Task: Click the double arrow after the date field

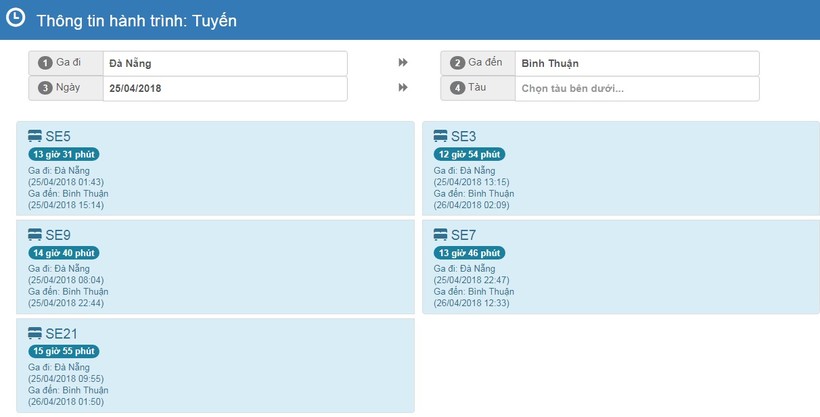Action: tap(403, 88)
